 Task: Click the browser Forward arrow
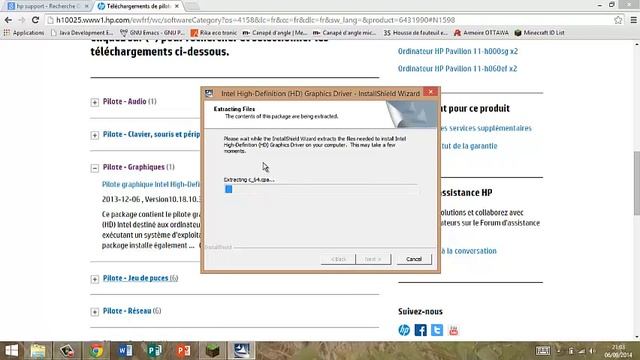[x=21, y=20]
